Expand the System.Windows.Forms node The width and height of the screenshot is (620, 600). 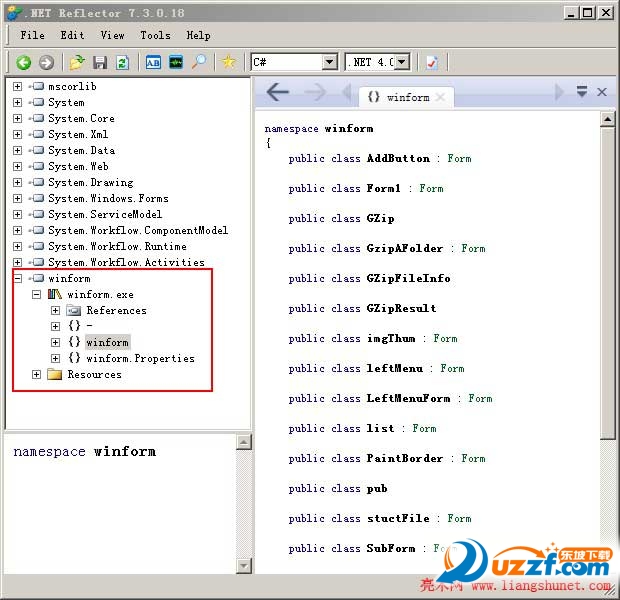(x=17, y=198)
